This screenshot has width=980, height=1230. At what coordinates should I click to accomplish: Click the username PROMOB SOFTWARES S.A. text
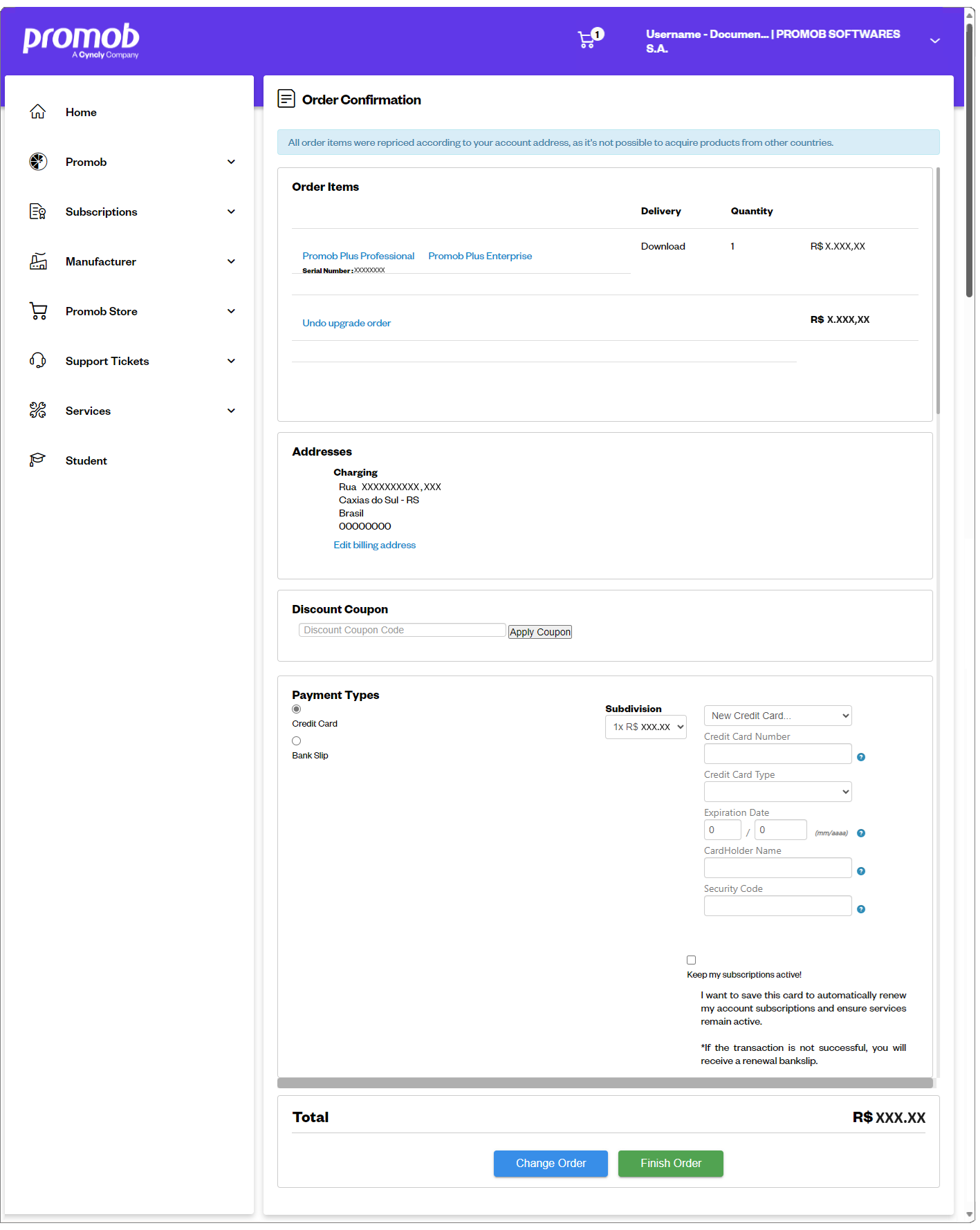[x=773, y=41]
